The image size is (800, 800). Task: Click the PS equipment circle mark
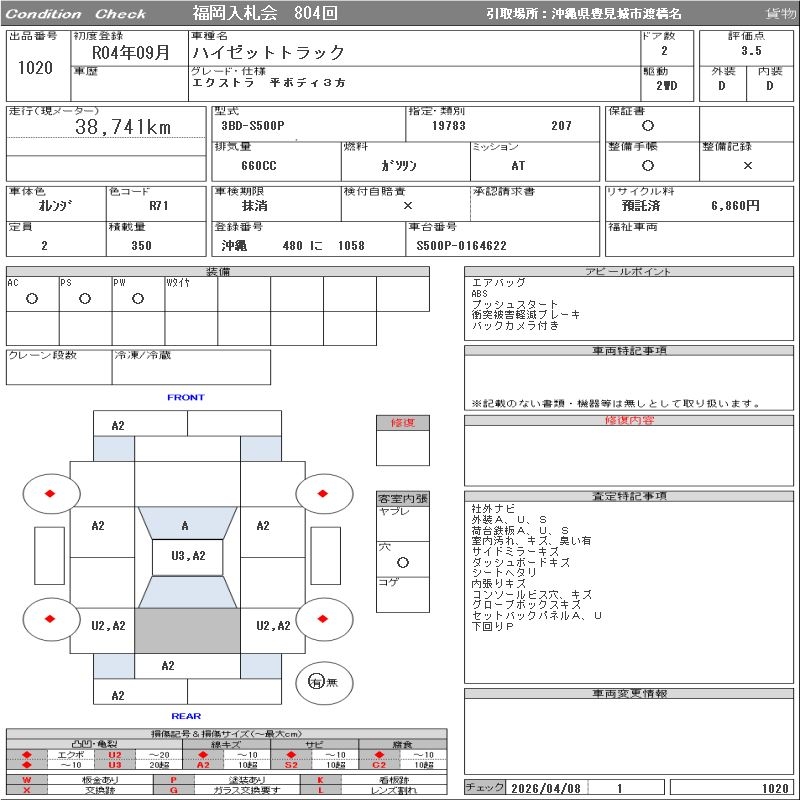point(85,298)
